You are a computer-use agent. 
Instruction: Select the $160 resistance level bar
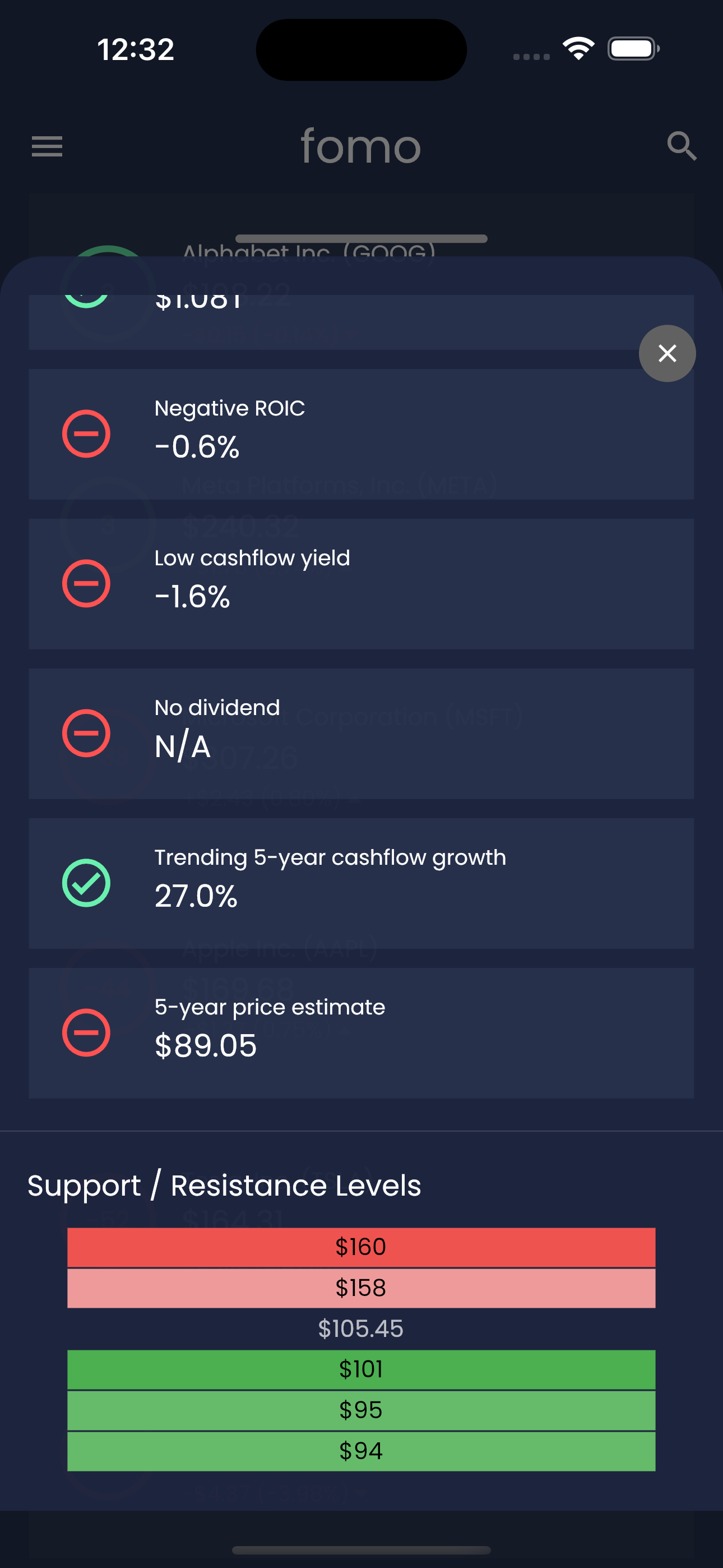pyautogui.click(x=361, y=1247)
